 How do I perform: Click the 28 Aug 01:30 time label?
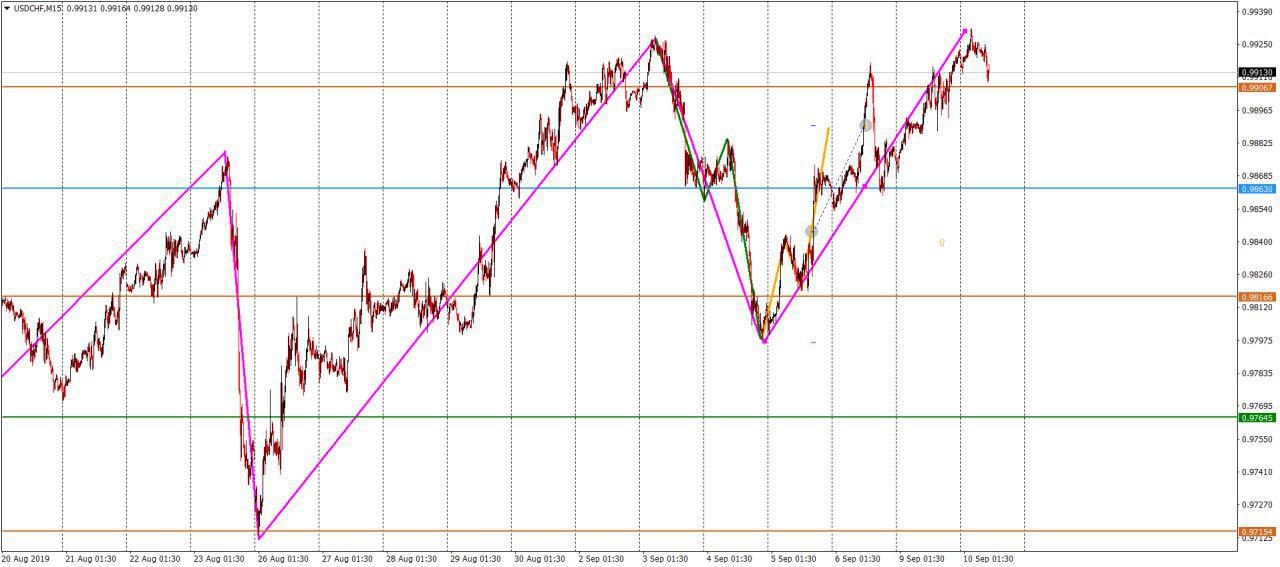(410, 558)
